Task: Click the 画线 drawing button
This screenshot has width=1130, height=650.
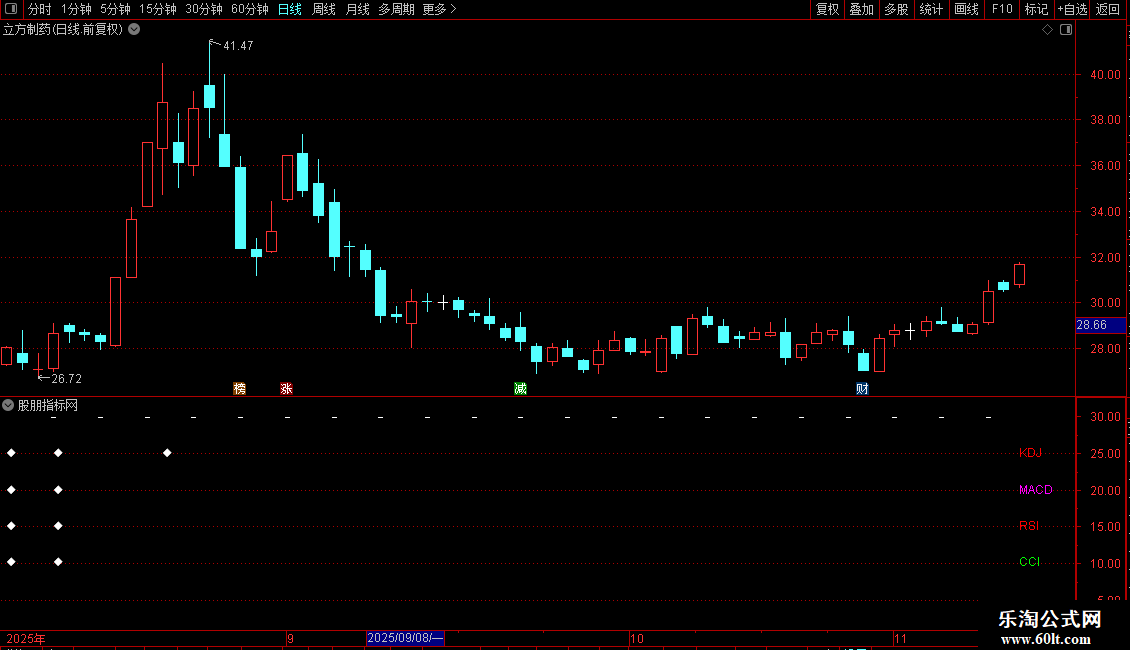Action: pos(966,9)
